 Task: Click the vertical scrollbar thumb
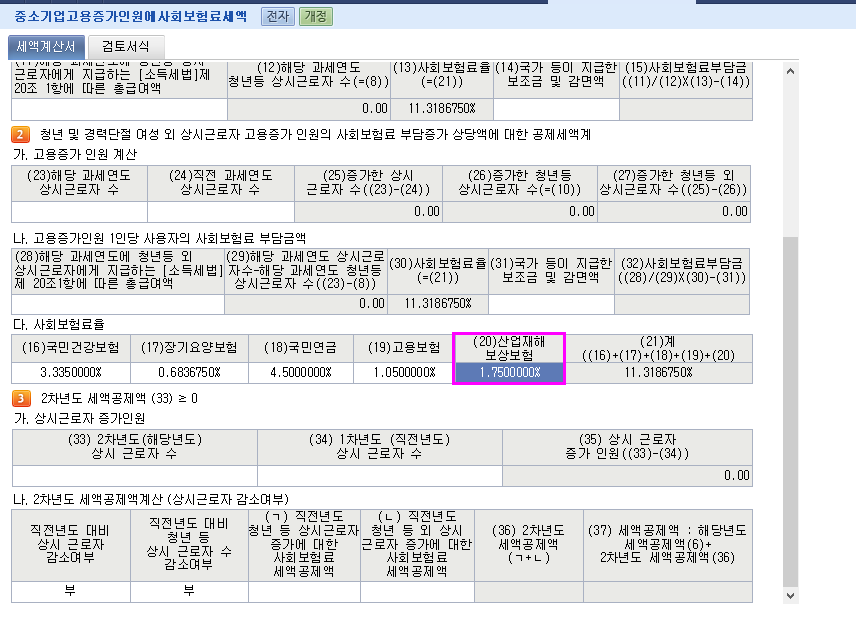pos(790,412)
